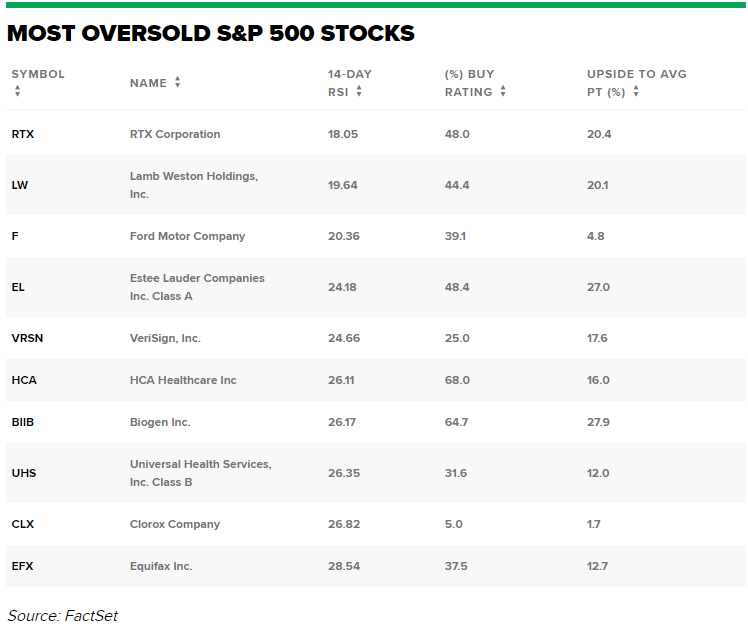Sort by Name using arrow icon
Image resolution: width=748 pixels, height=633 pixels.
click(x=177, y=82)
